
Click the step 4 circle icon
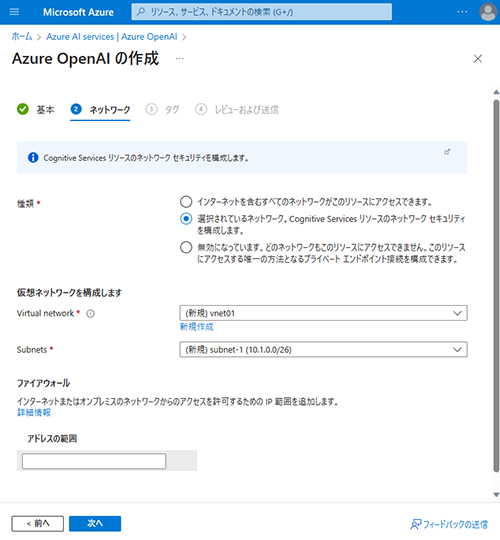201,110
